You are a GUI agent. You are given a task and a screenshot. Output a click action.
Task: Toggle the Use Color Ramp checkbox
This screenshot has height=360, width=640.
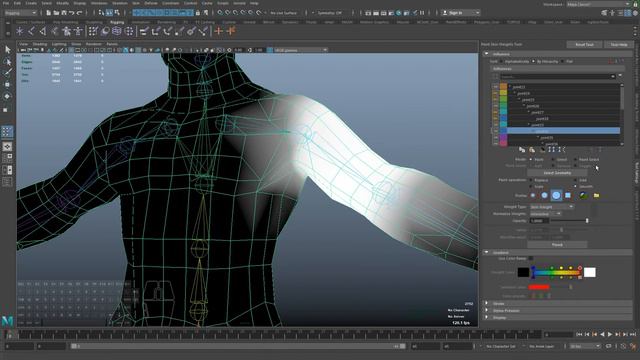click(x=531, y=258)
